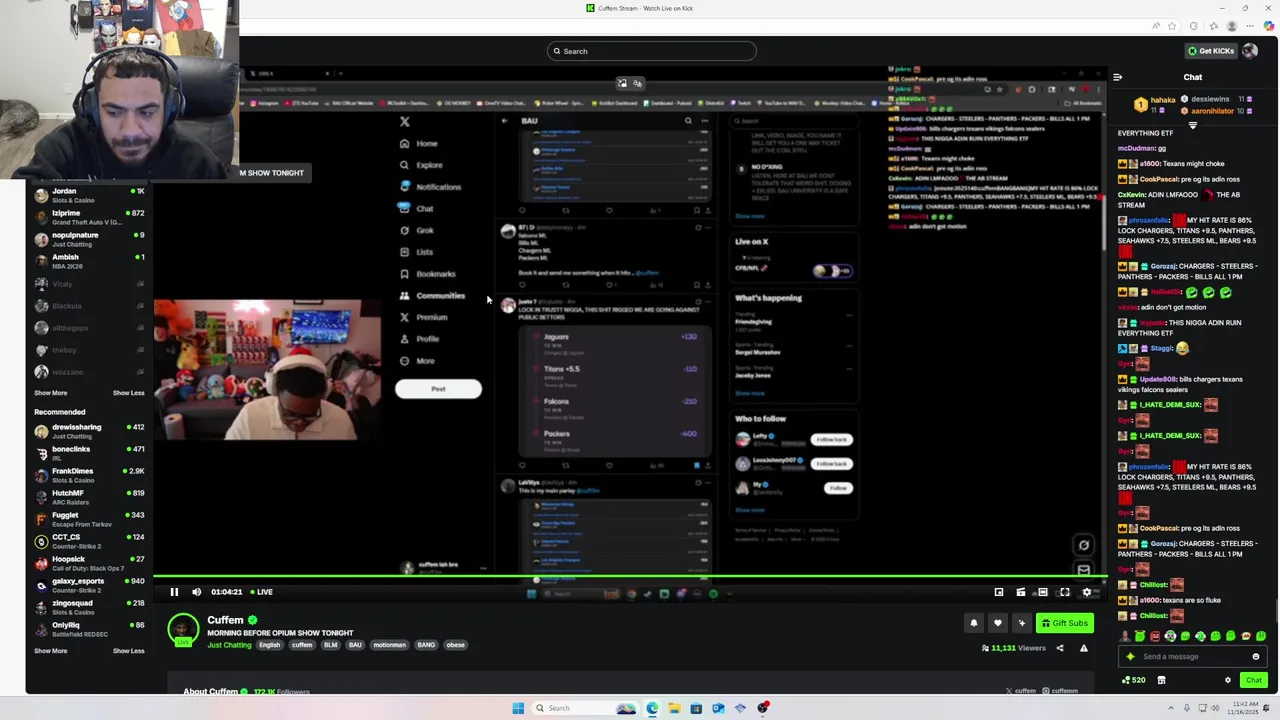This screenshot has width=1280, height=720.
Task: Open the chat shop storefront icon
Action: (1161, 680)
